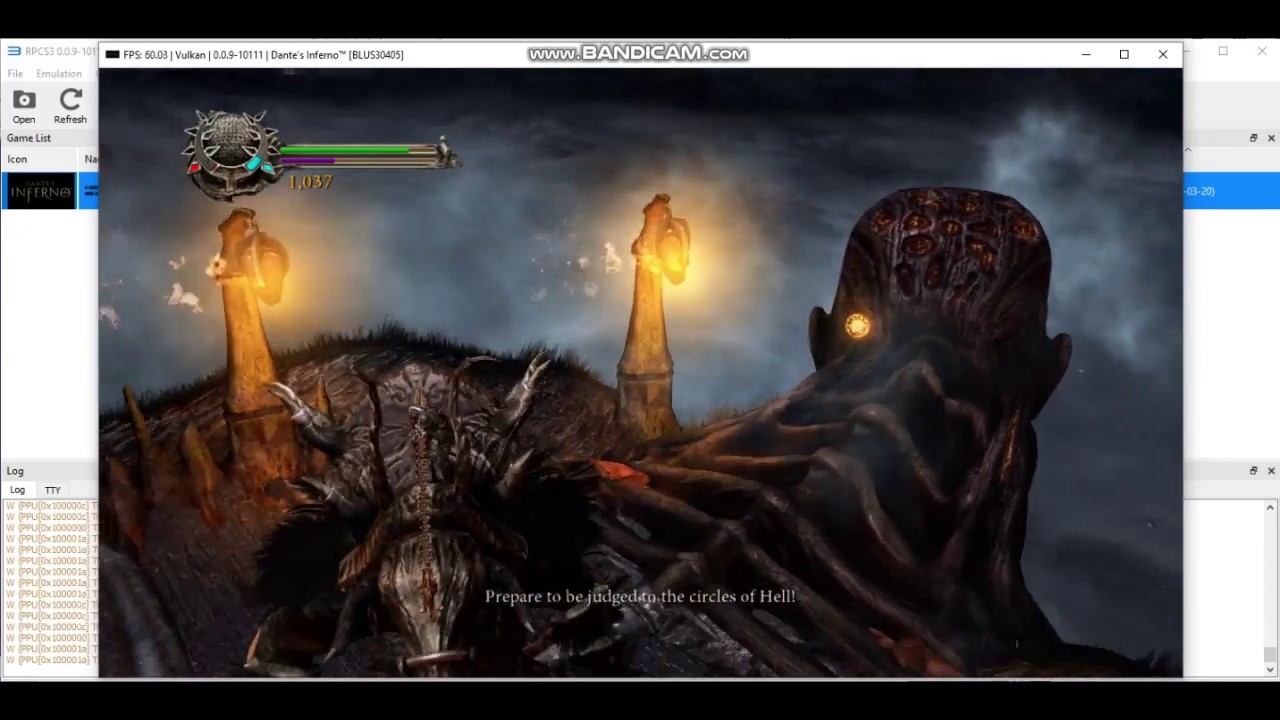
Task: Close the Log dock panel
Action: (x=1271, y=470)
